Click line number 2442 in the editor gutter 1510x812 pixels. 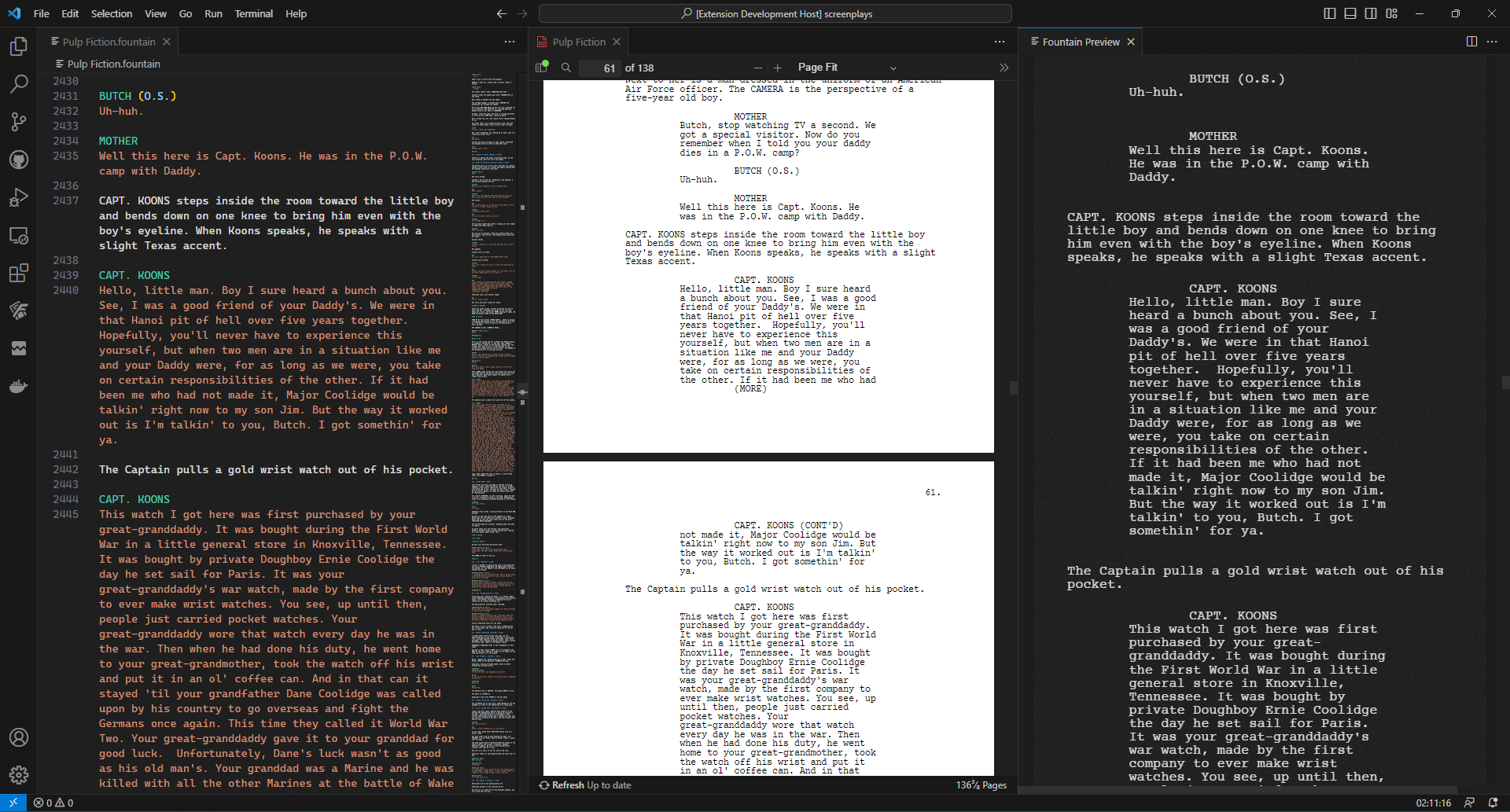tap(66, 469)
